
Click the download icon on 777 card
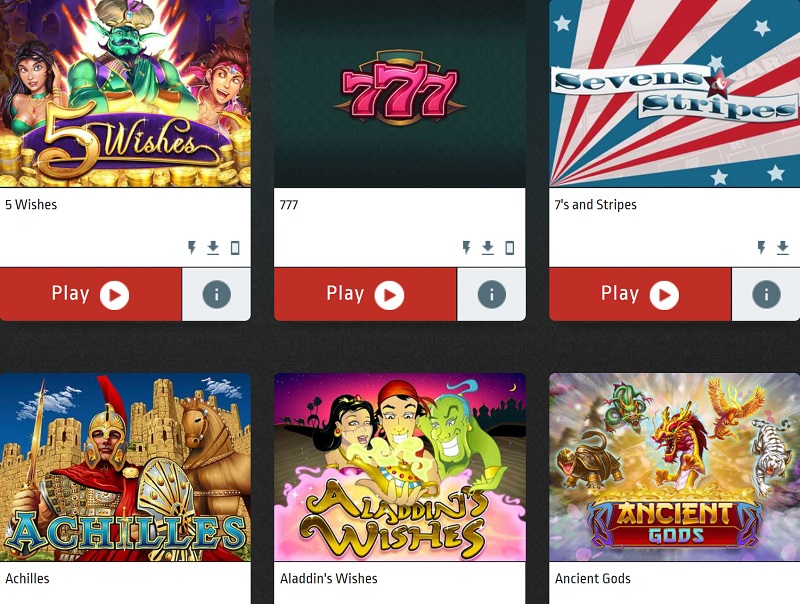[x=488, y=248]
